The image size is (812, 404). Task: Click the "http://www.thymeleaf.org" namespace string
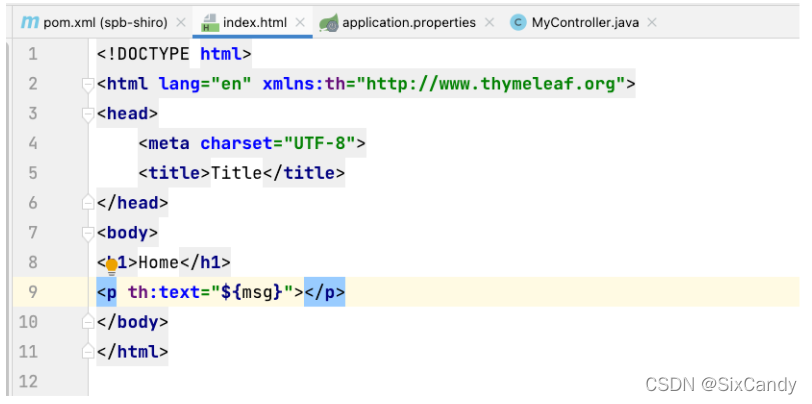[490, 84]
